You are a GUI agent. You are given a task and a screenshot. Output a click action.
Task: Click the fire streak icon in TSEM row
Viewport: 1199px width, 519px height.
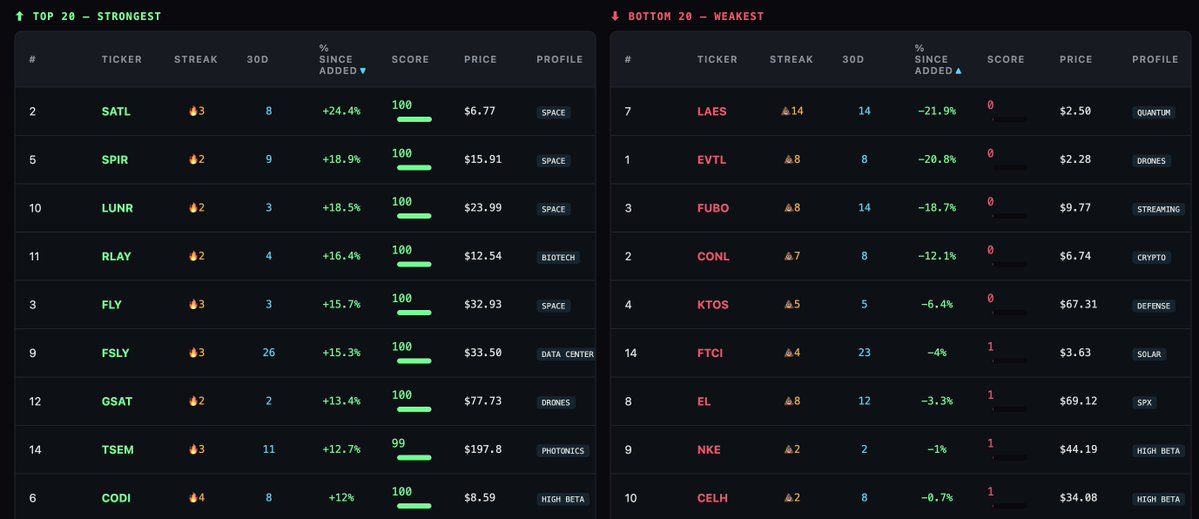(x=193, y=449)
